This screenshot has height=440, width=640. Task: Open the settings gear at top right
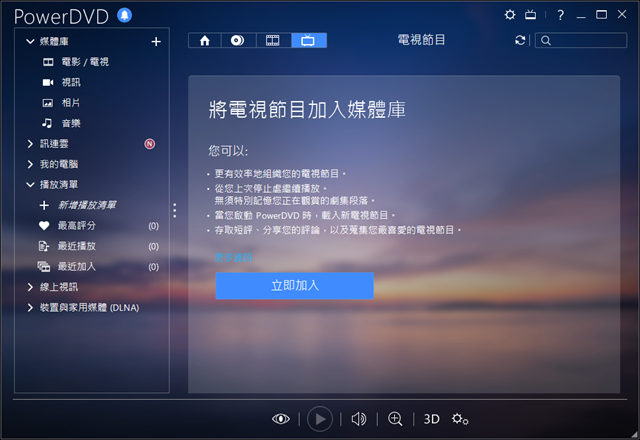point(510,15)
